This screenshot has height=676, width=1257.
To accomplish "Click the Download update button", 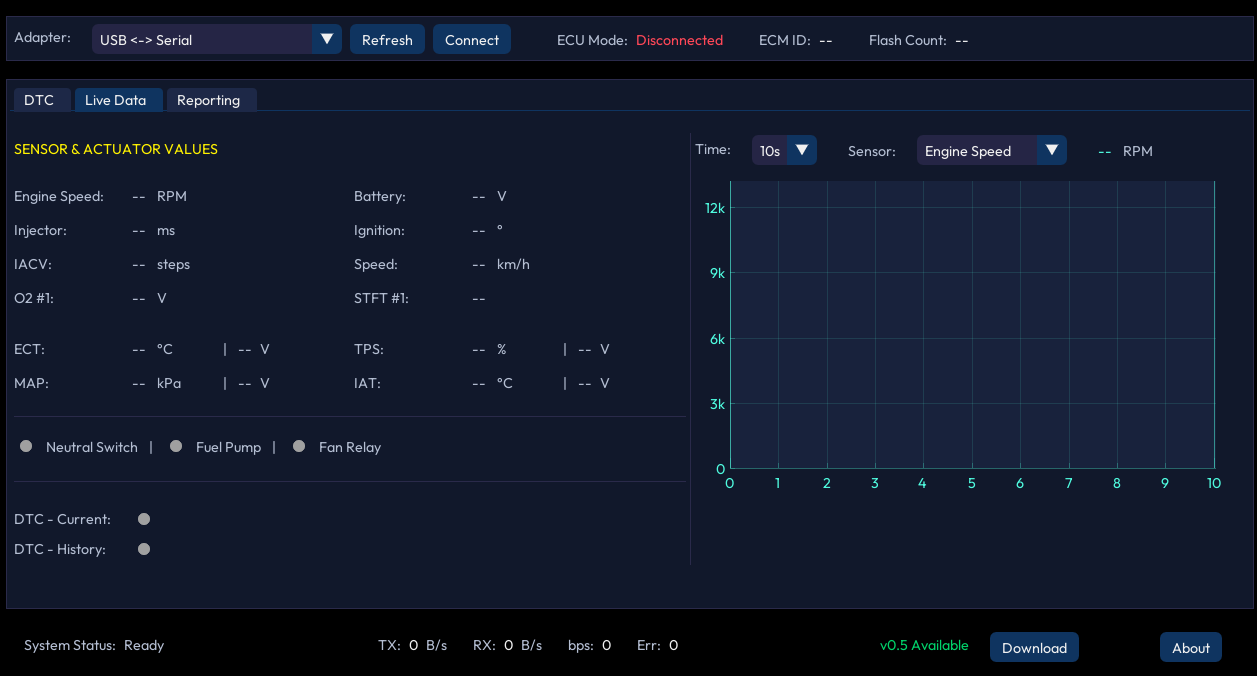I will click(1034, 647).
